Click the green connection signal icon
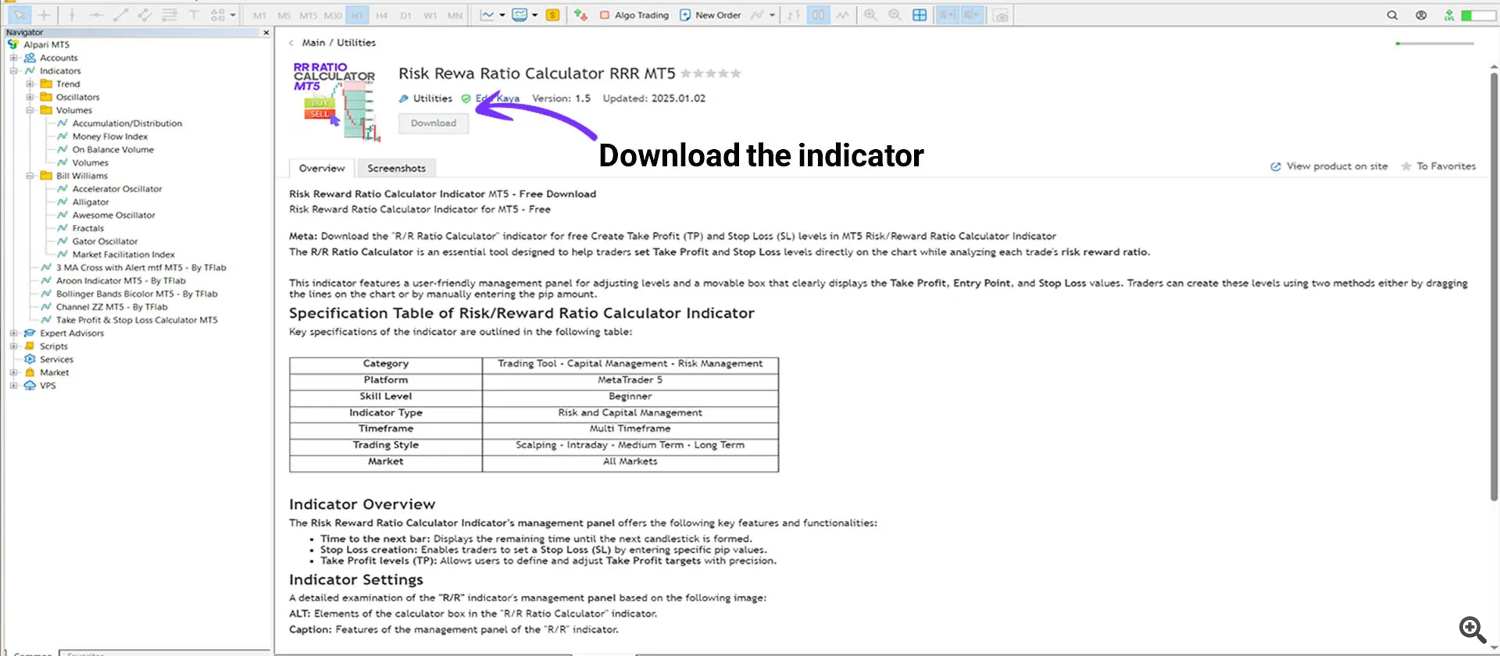The height and width of the screenshot is (656, 1500). tap(1449, 15)
